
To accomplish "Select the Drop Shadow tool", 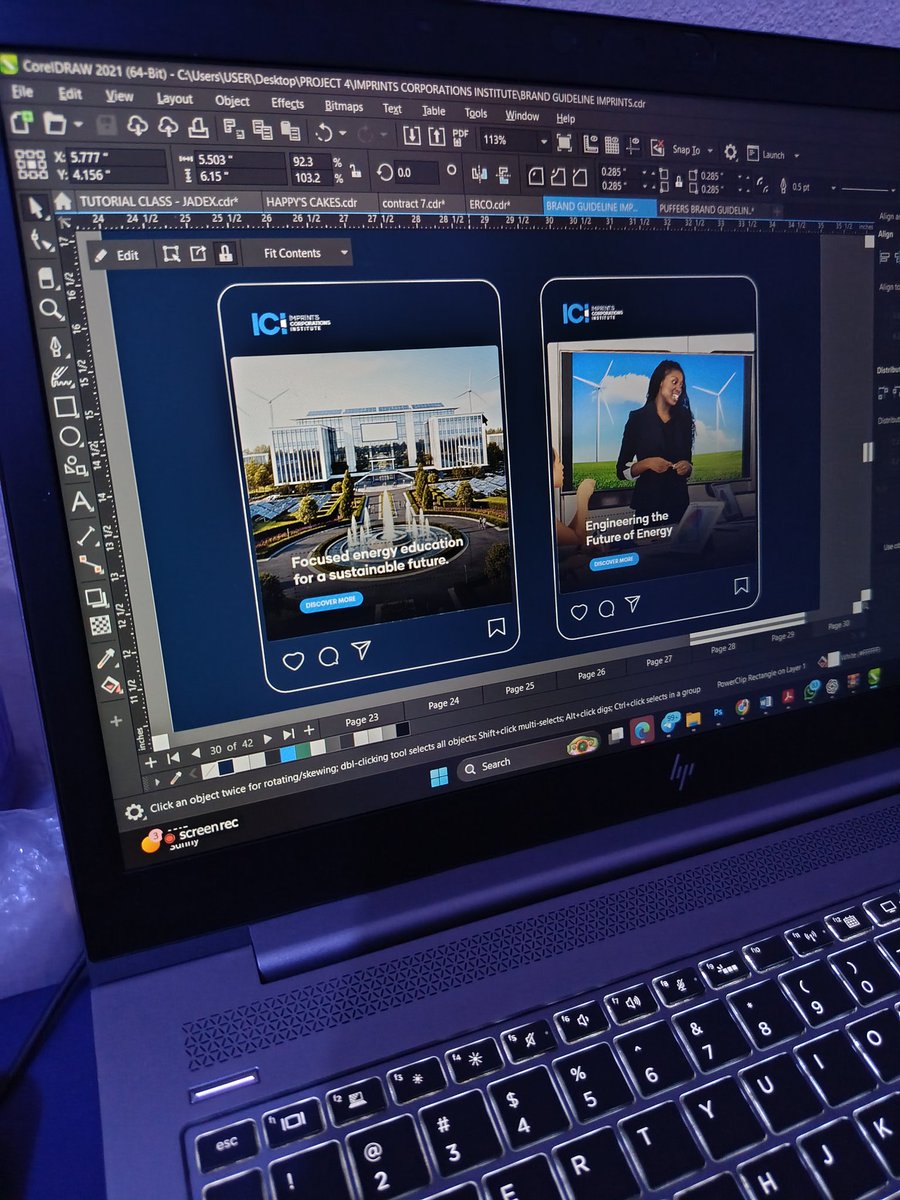I will (96, 598).
